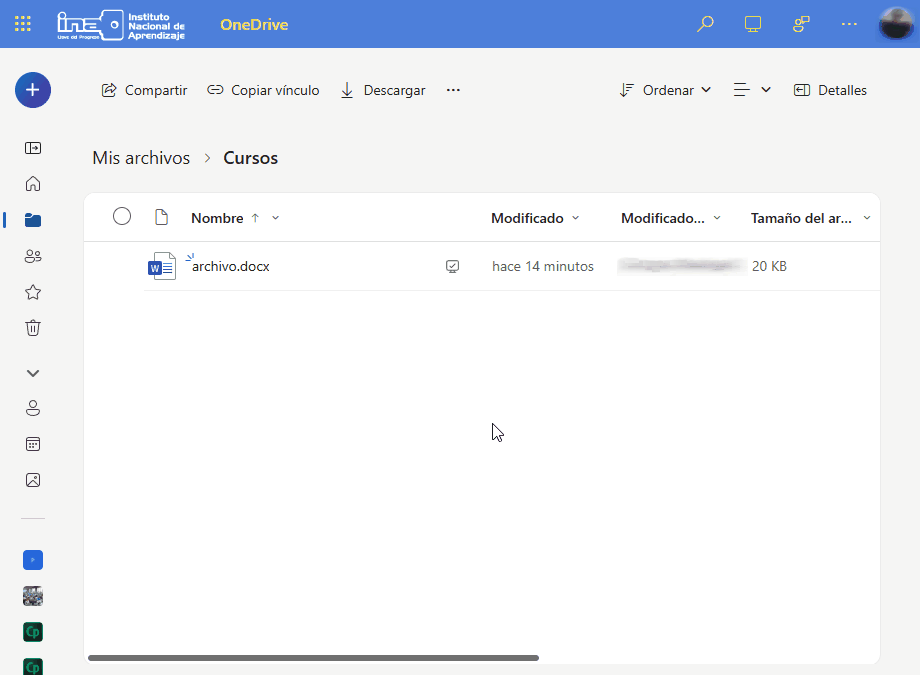Open the view options layout dropdown
The width and height of the screenshot is (920, 675).
coord(752,90)
